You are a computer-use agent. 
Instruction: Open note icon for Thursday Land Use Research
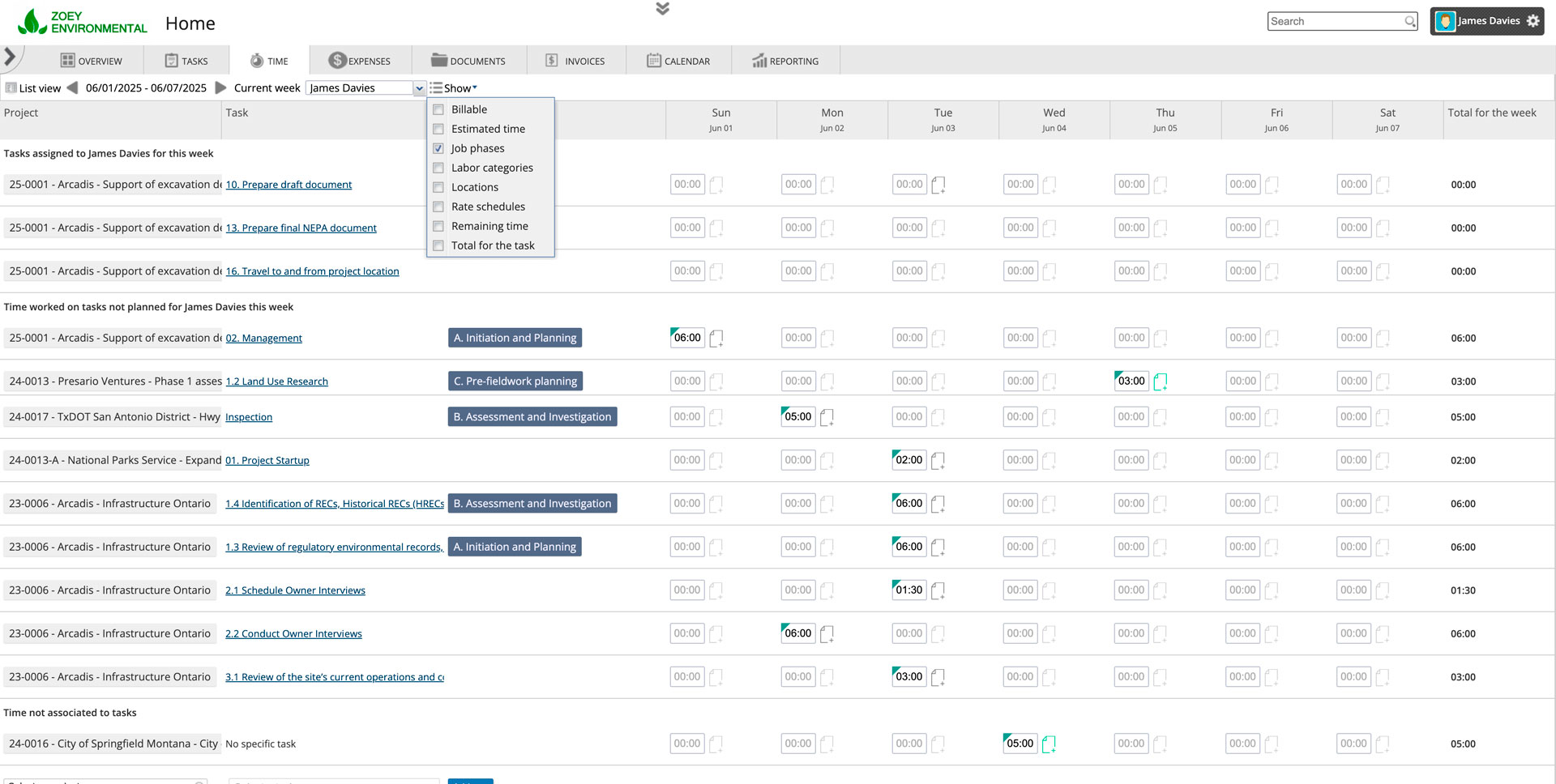pyautogui.click(x=1160, y=381)
